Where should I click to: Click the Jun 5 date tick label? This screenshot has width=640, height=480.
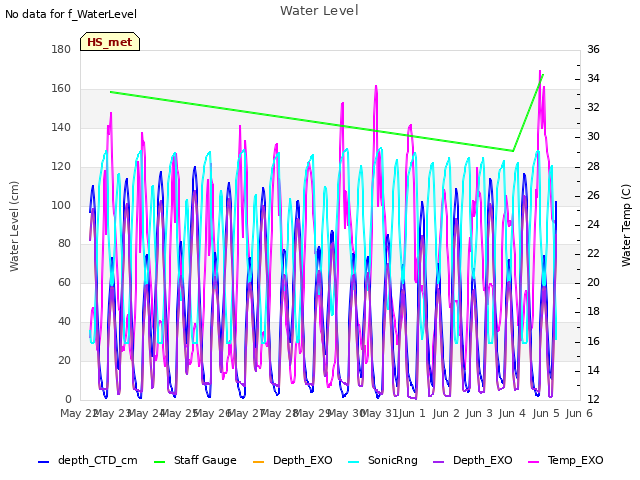(546, 413)
